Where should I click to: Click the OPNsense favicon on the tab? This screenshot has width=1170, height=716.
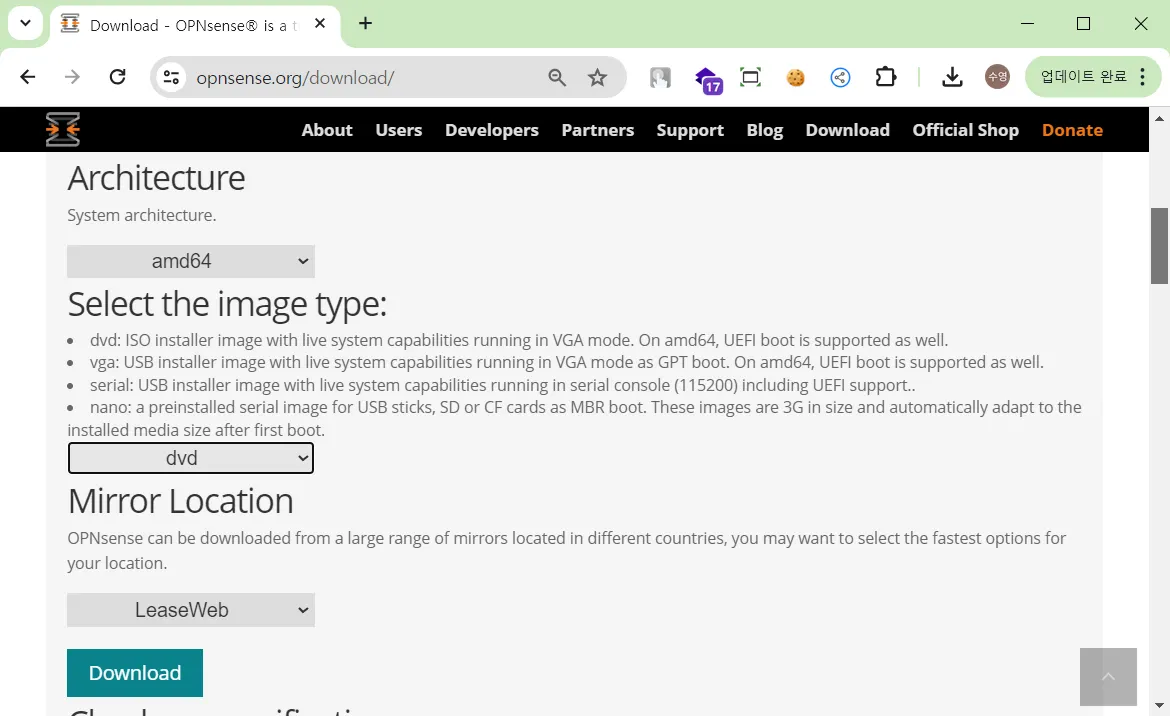click(x=70, y=24)
